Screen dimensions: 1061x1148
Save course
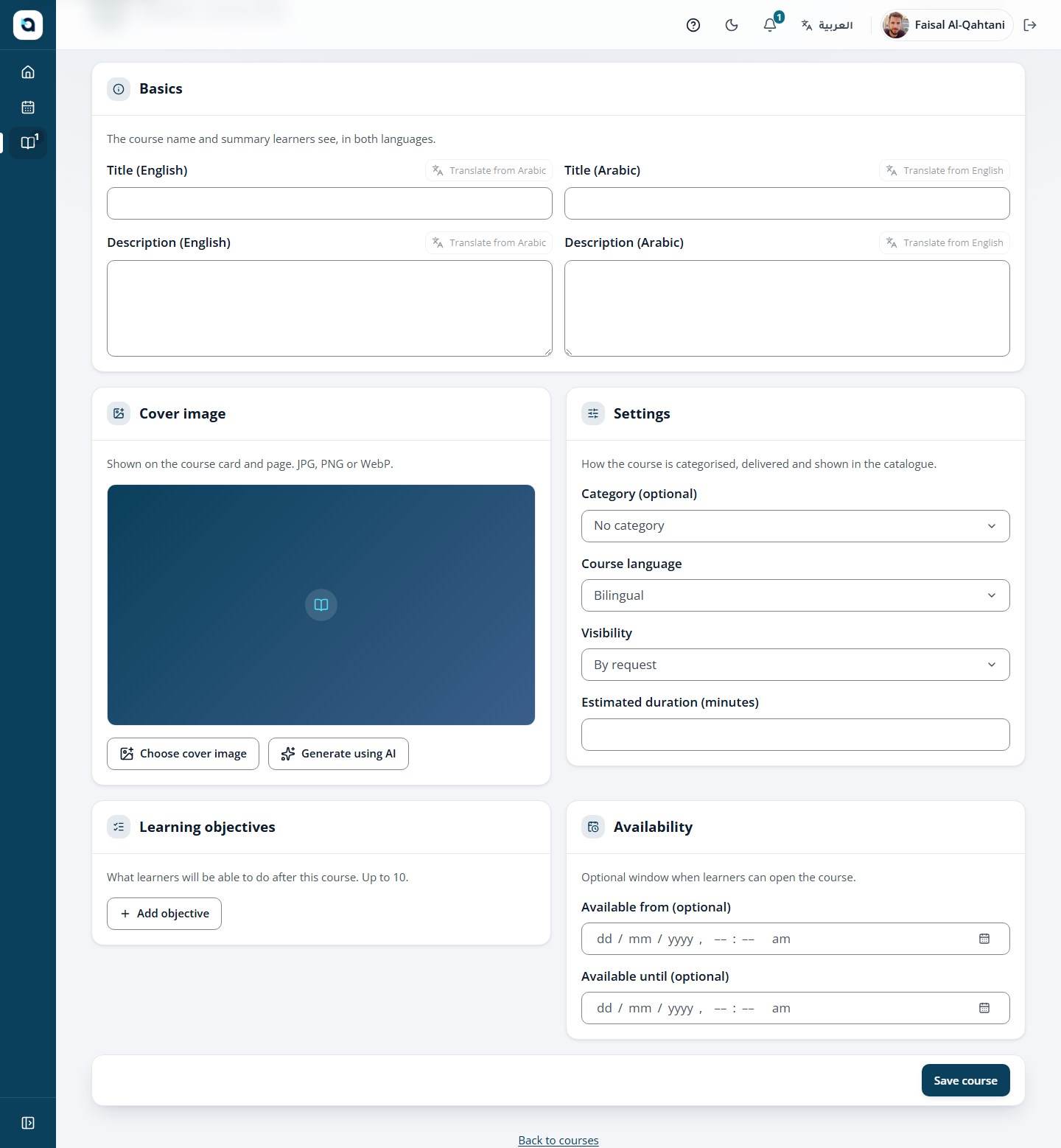pyautogui.click(x=965, y=1080)
